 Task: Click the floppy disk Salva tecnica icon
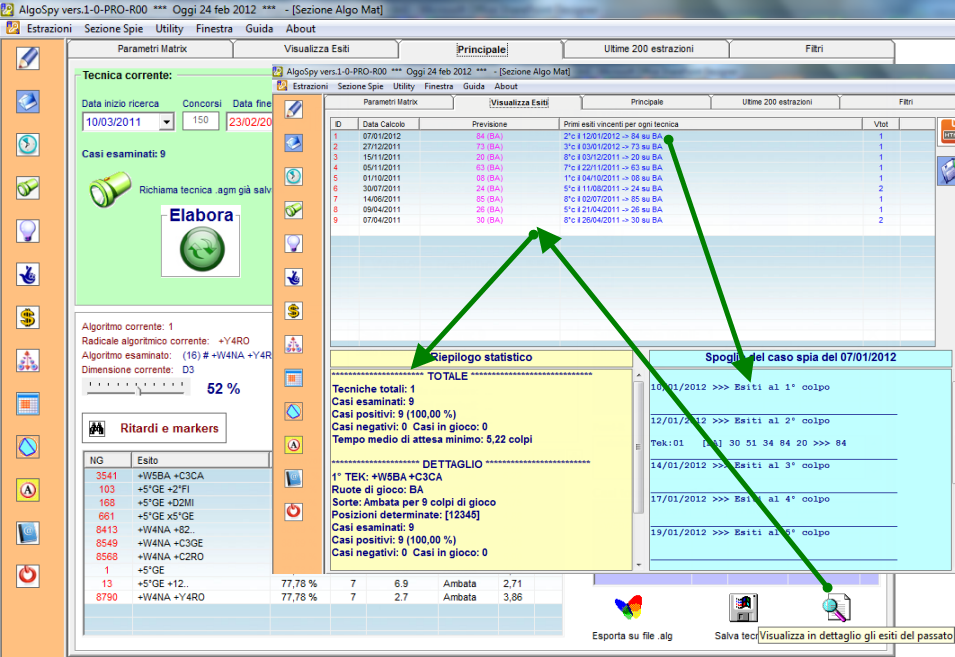click(743, 608)
